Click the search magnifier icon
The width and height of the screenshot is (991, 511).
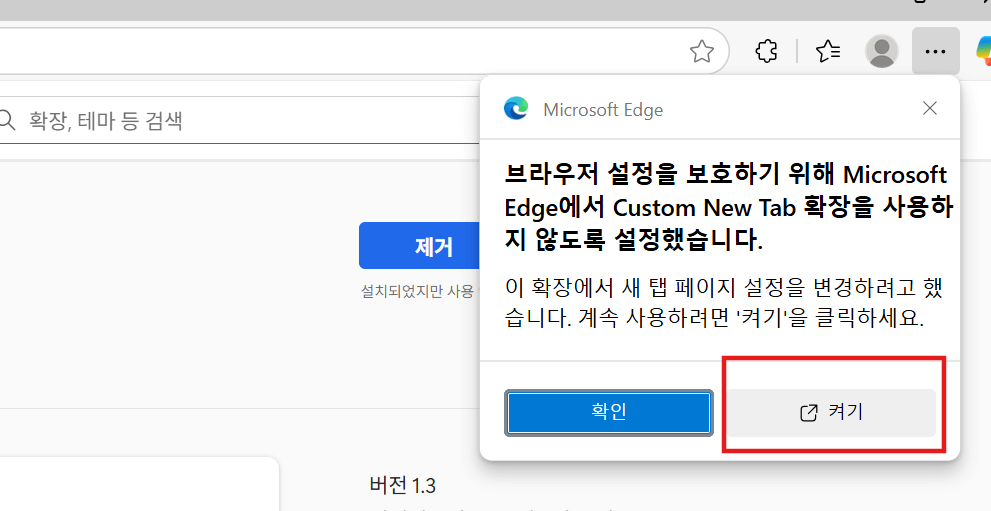click(x=6, y=120)
